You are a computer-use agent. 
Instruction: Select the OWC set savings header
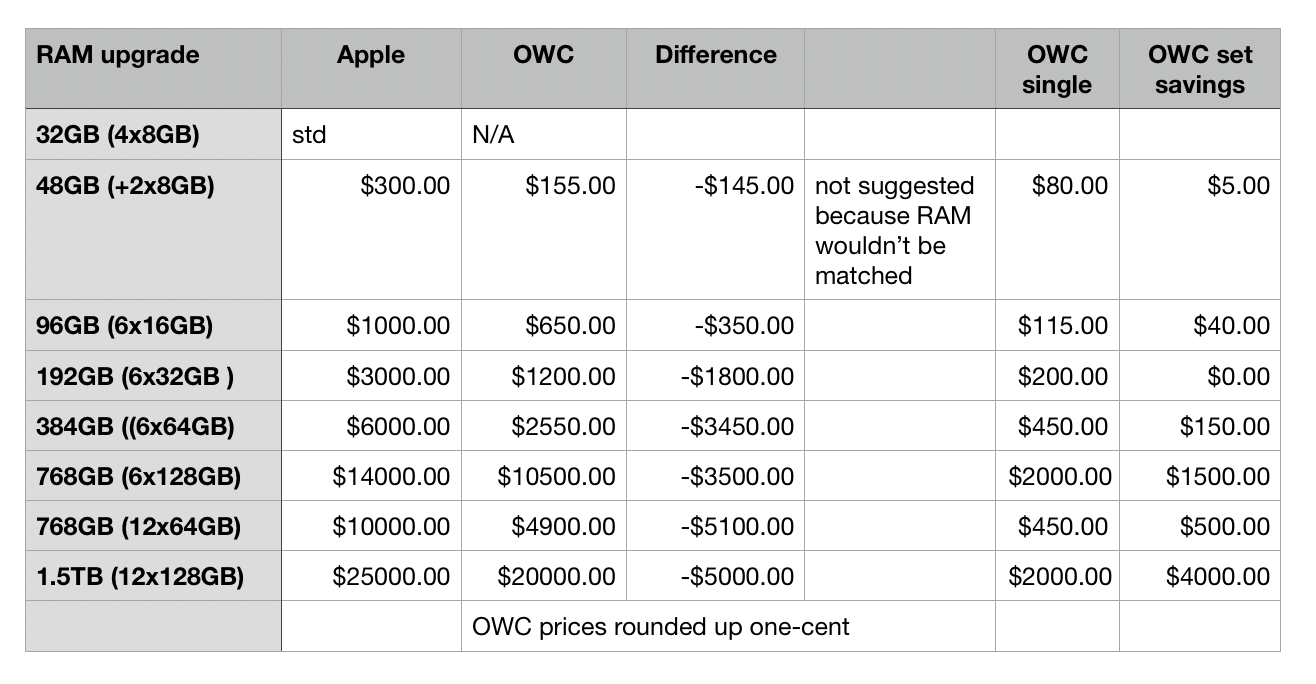1199,69
